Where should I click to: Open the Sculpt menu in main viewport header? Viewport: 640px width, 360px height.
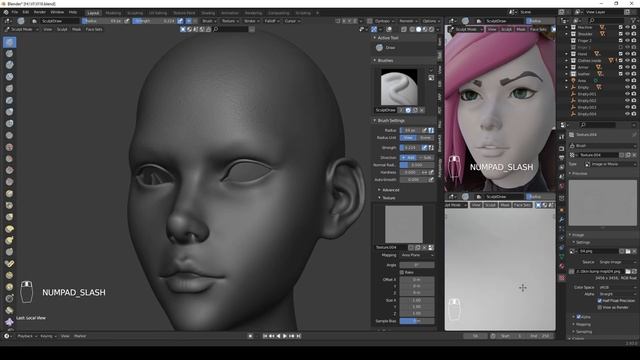[x=62, y=29]
